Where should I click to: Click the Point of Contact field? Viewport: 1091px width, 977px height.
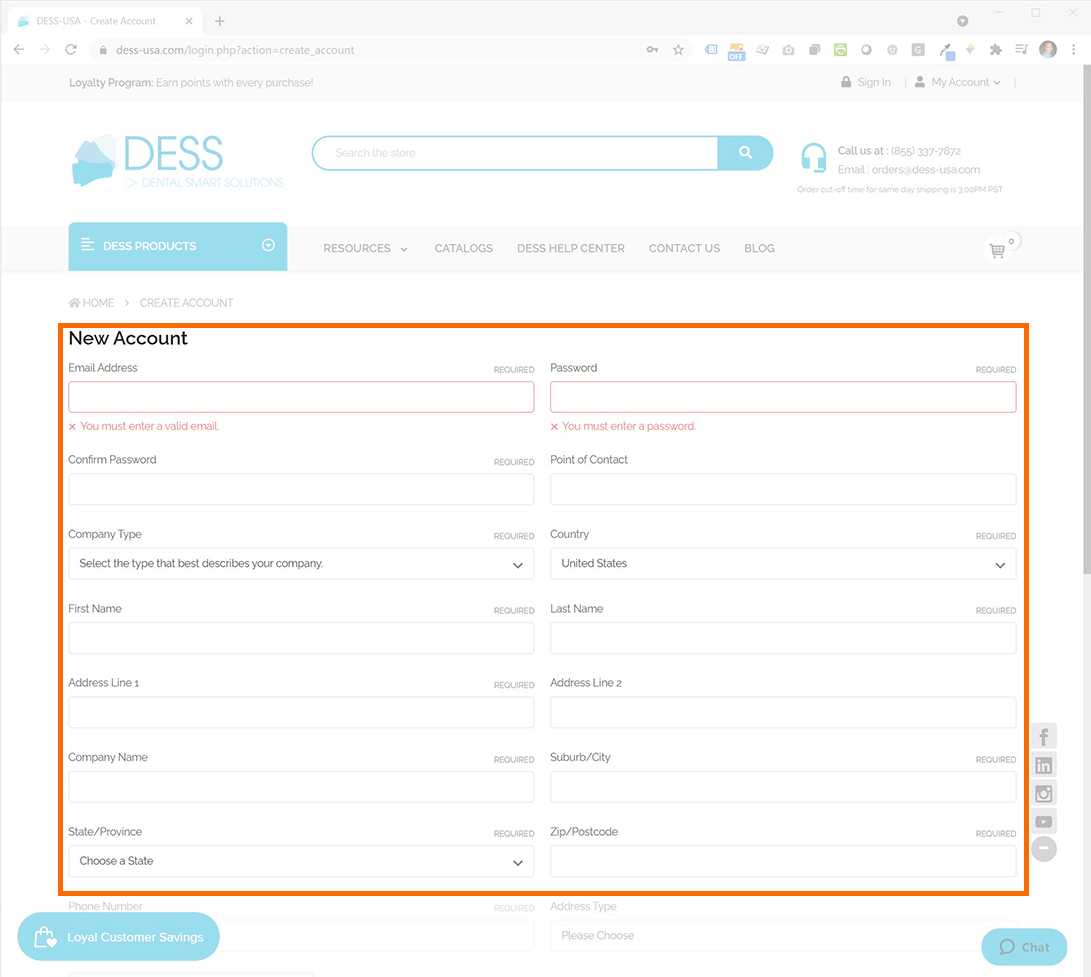[x=783, y=489]
